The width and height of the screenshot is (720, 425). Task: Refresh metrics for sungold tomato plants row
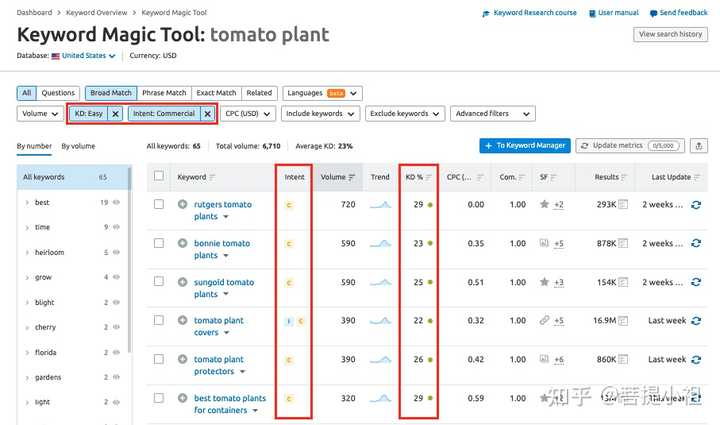696,282
